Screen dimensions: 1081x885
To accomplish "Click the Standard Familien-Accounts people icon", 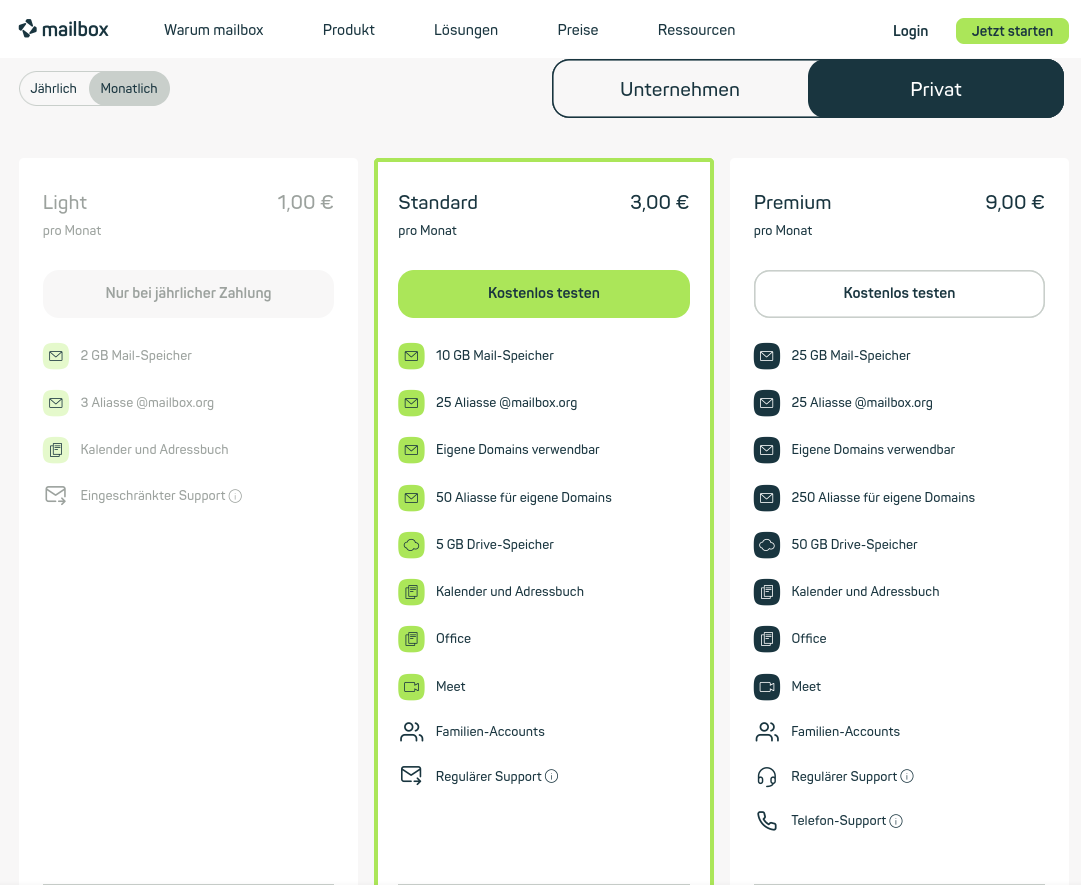I will pos(411,732).
